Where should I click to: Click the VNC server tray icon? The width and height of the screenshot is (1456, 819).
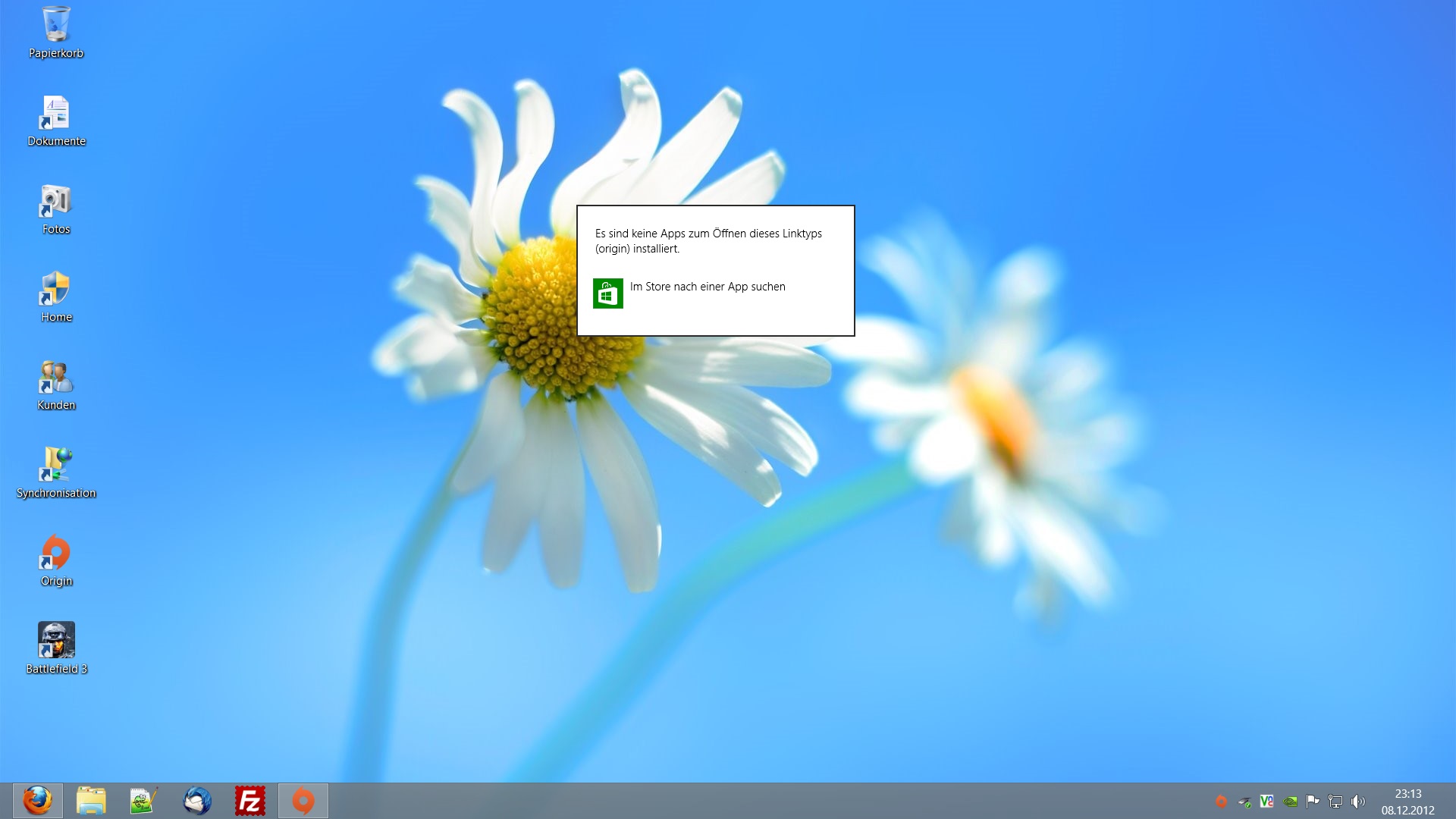(1266, 801)
